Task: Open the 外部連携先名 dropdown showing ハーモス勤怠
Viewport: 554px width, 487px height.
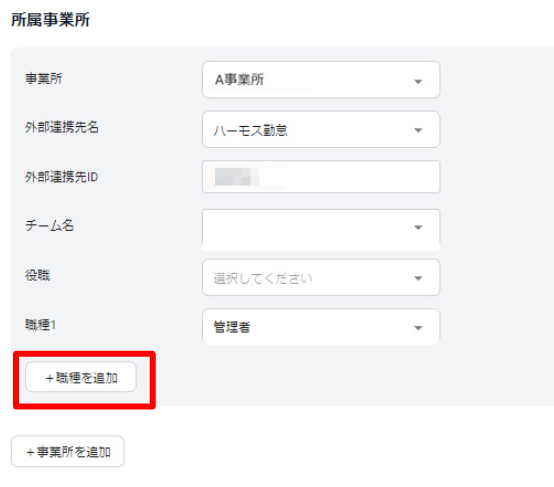Action: pyautogui.click(x=321, y=129)
